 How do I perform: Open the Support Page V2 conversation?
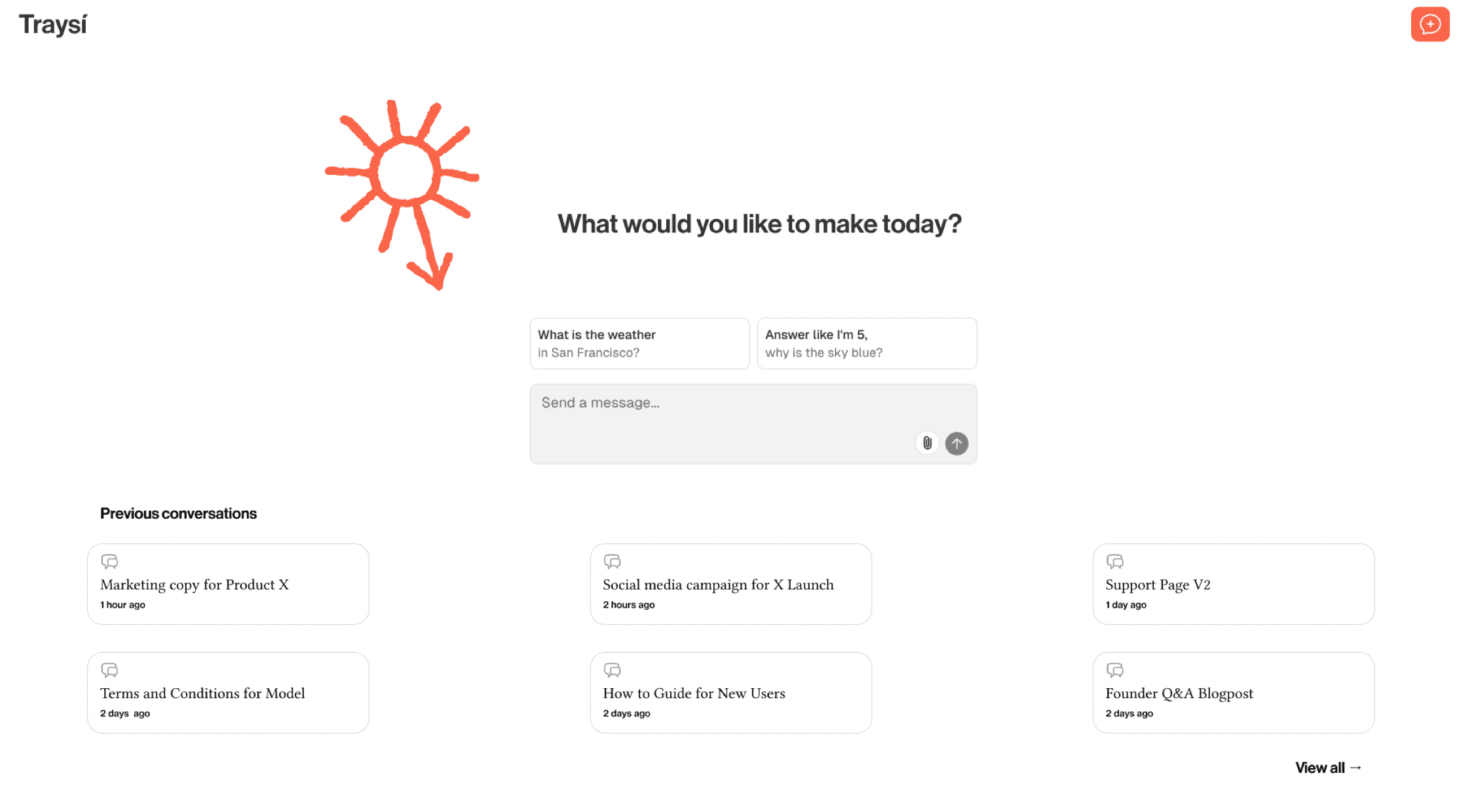tap(1233, 585)
